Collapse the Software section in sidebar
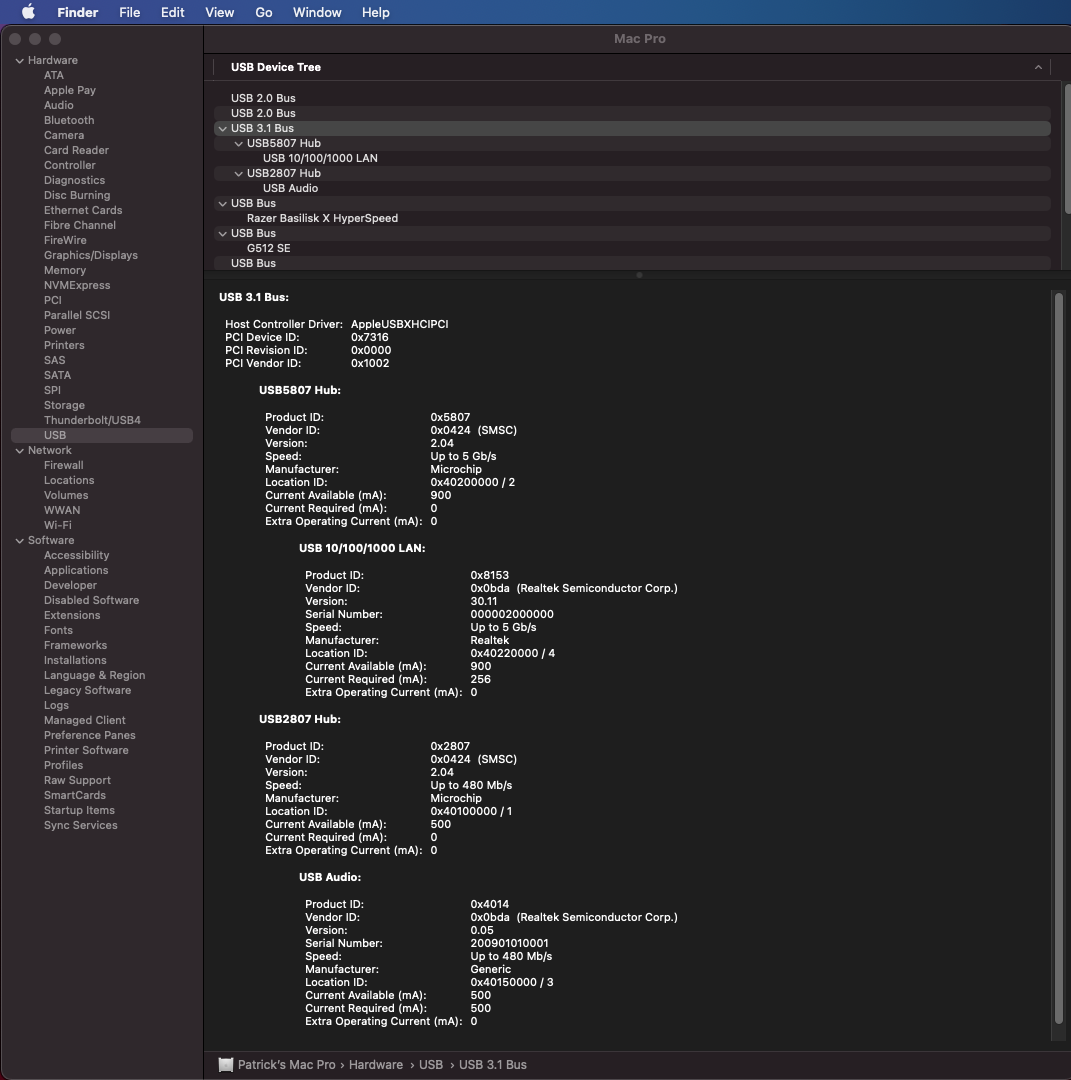 19,541
